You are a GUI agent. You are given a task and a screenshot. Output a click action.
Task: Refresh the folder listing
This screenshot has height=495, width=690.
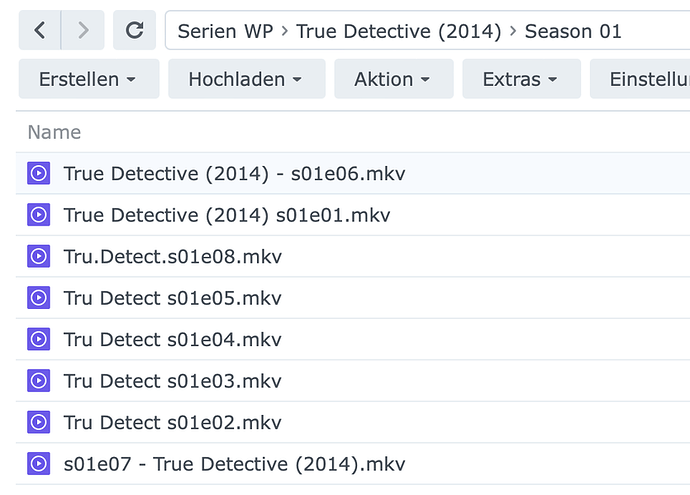pos(134,31)
